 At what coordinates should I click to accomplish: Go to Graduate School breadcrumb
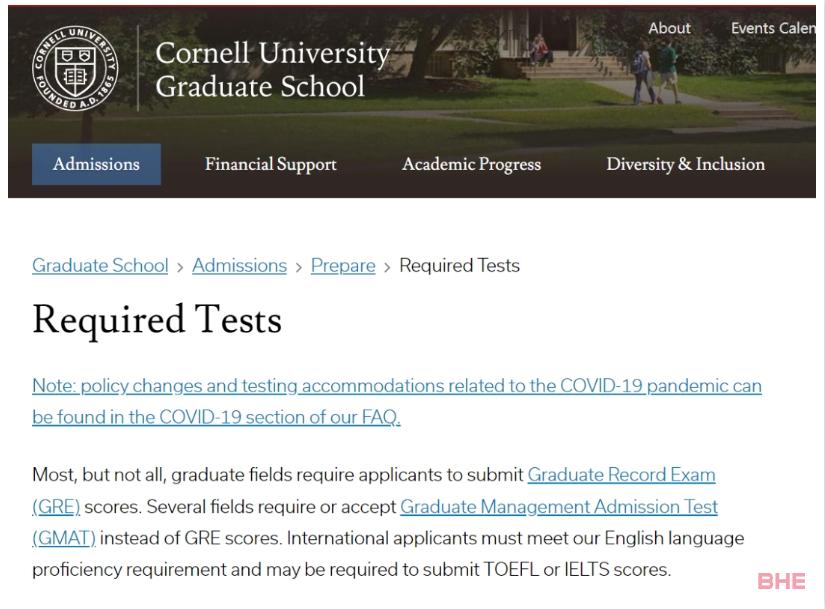click(100, 265)
